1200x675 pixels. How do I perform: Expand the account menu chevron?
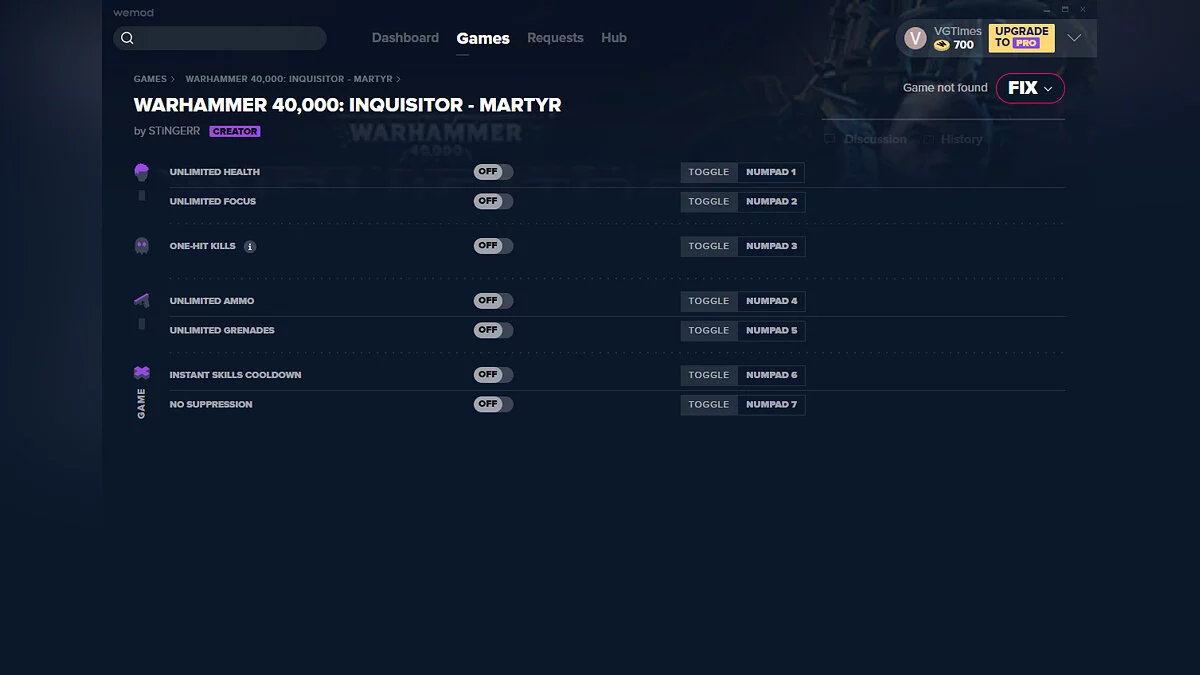[1074, 38]
